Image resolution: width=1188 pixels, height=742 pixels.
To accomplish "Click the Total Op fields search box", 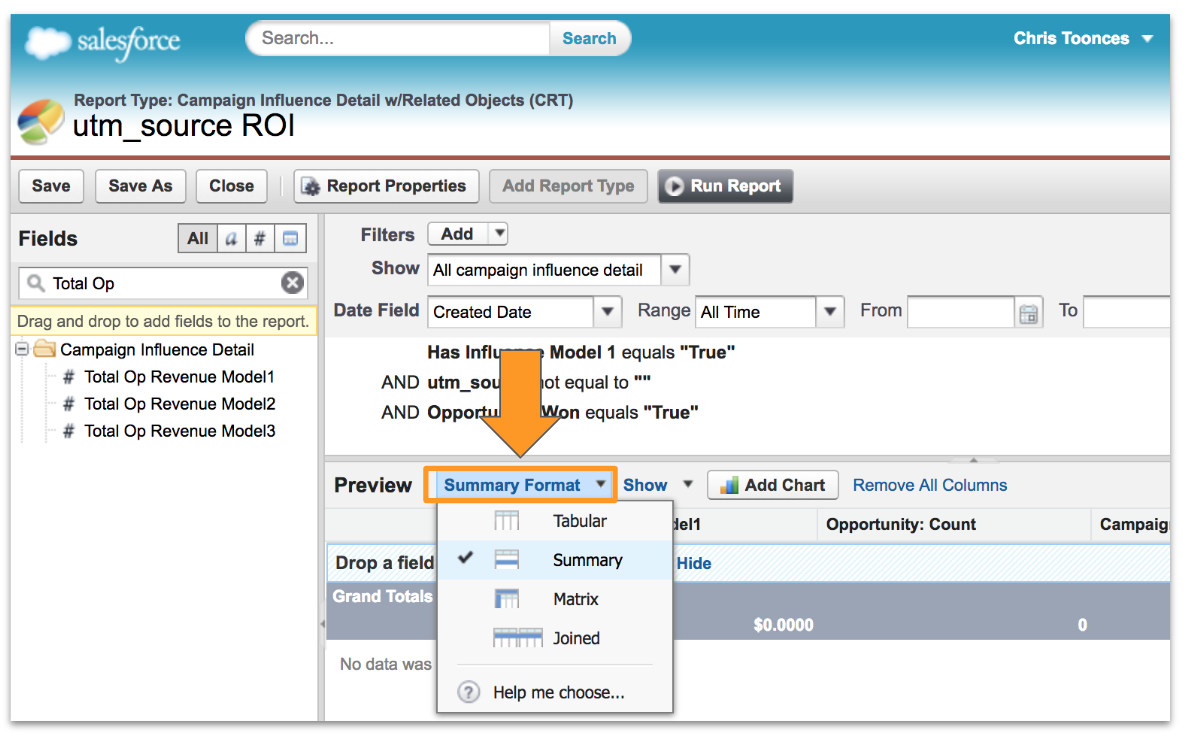I will coord(161,283).
